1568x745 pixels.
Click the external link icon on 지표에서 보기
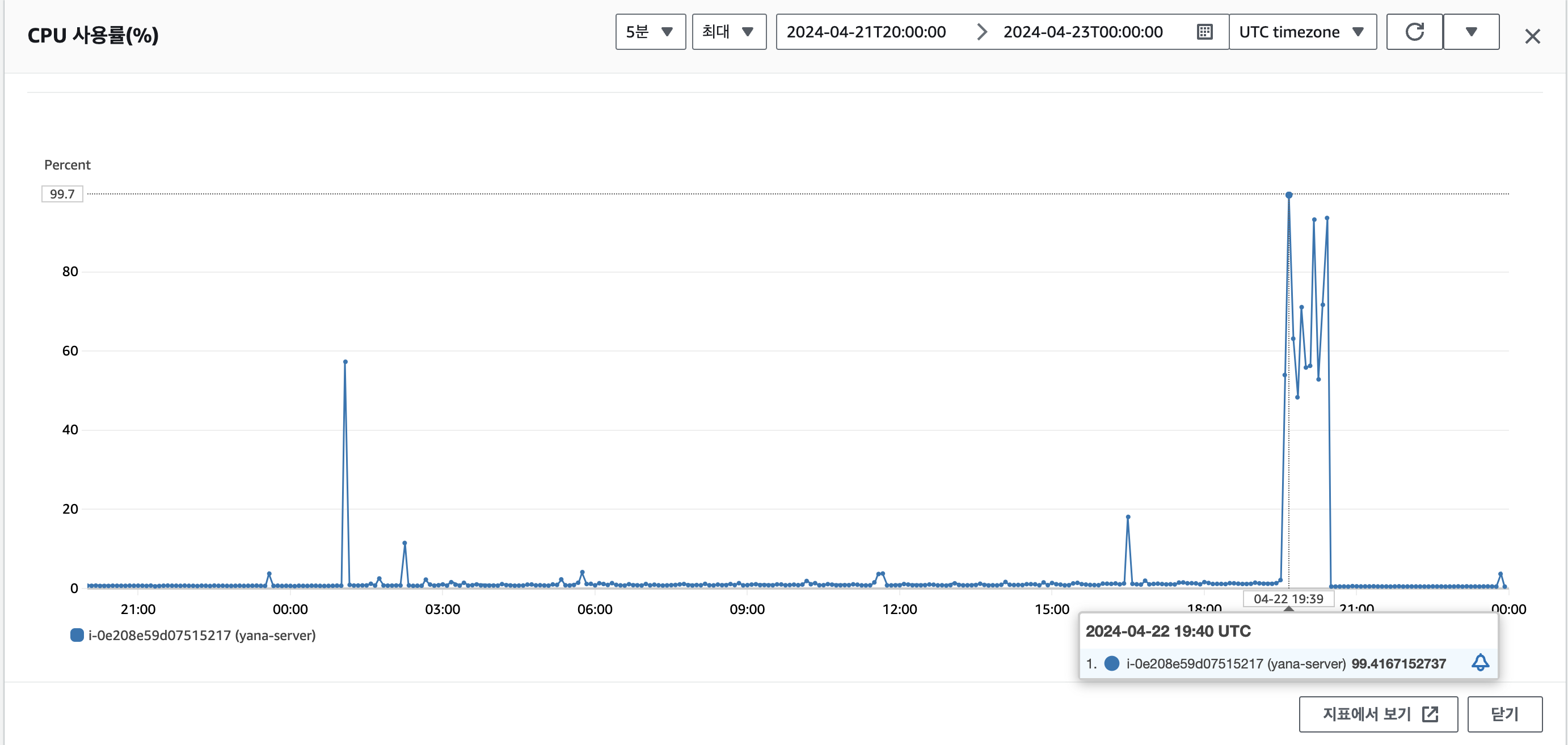(1430, 714)
